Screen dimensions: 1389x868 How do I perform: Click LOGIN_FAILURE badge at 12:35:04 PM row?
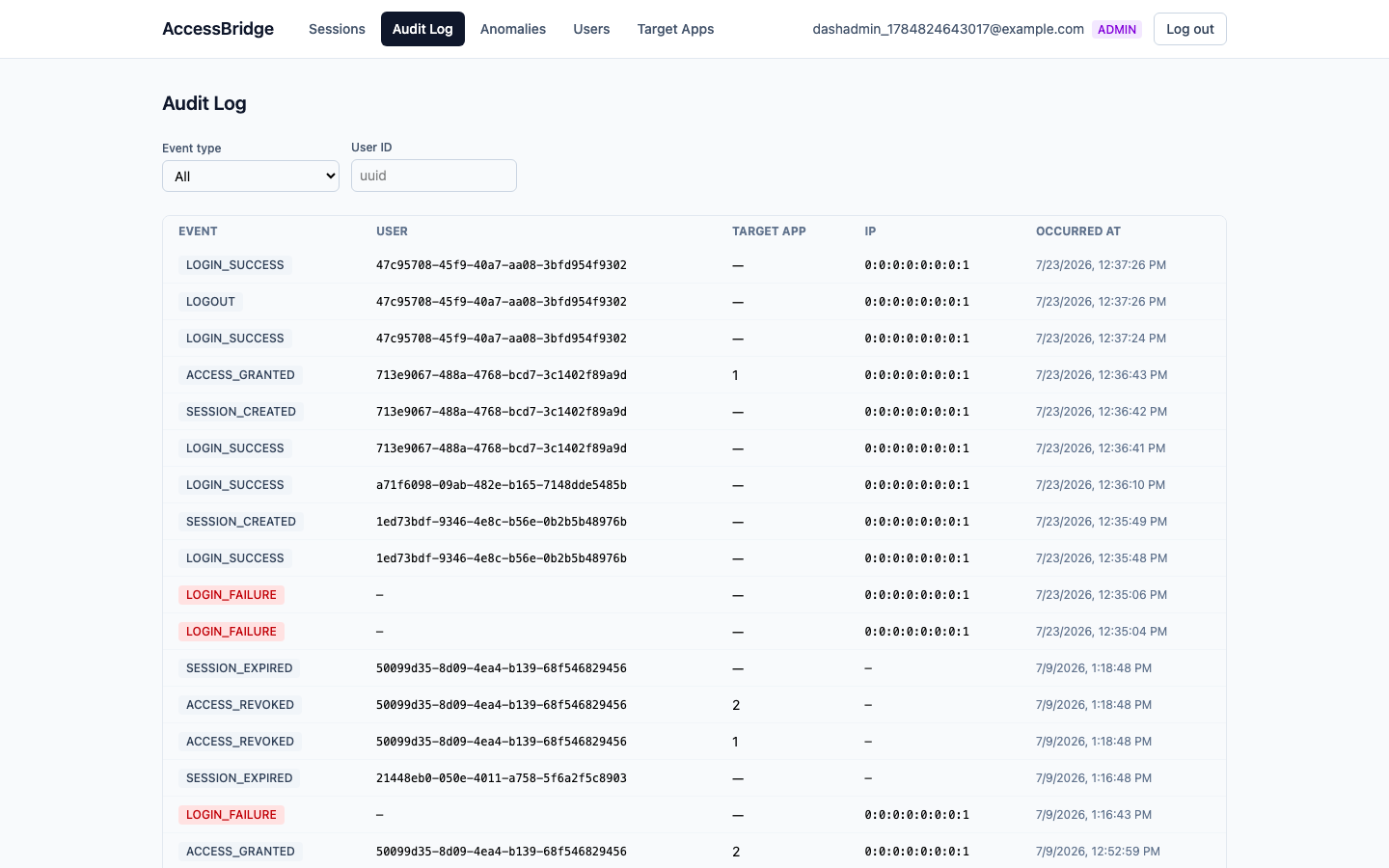coord(231,632)
